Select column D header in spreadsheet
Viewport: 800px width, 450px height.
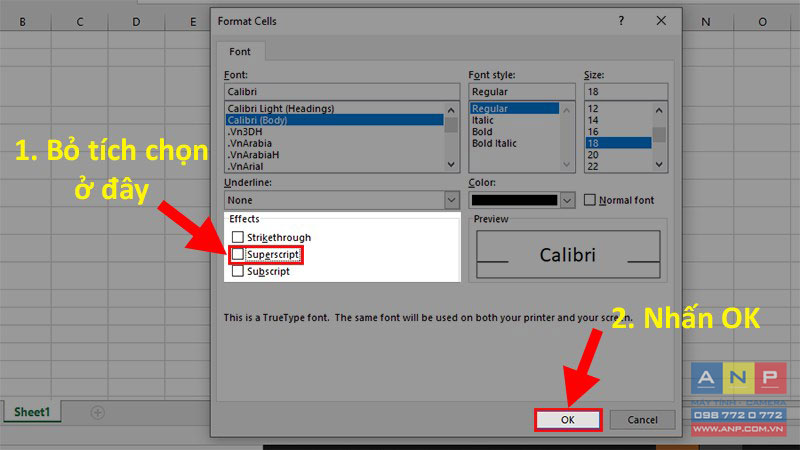coord(136,22)
